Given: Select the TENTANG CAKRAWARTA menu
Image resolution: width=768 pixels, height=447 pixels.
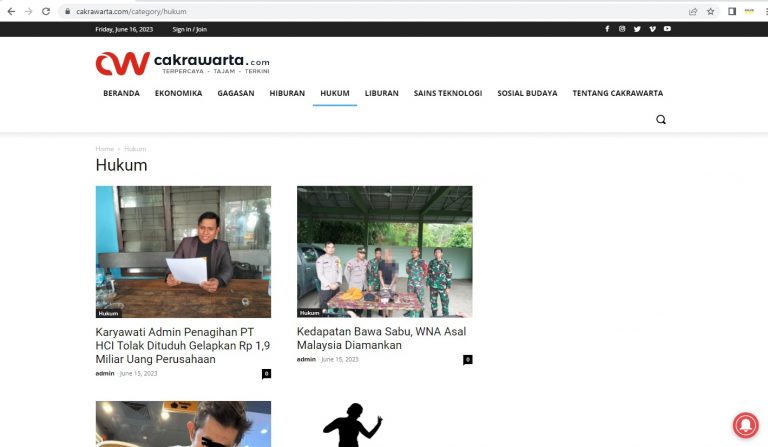Looking at the screenshot, I should (x=617, y=93).
